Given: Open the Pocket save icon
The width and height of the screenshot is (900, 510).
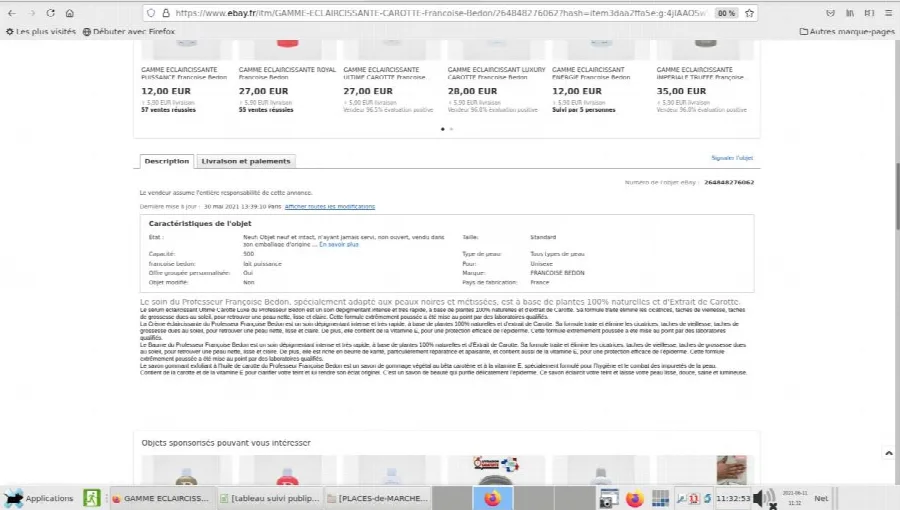Looking at the screenshot, I should (830, 13).
